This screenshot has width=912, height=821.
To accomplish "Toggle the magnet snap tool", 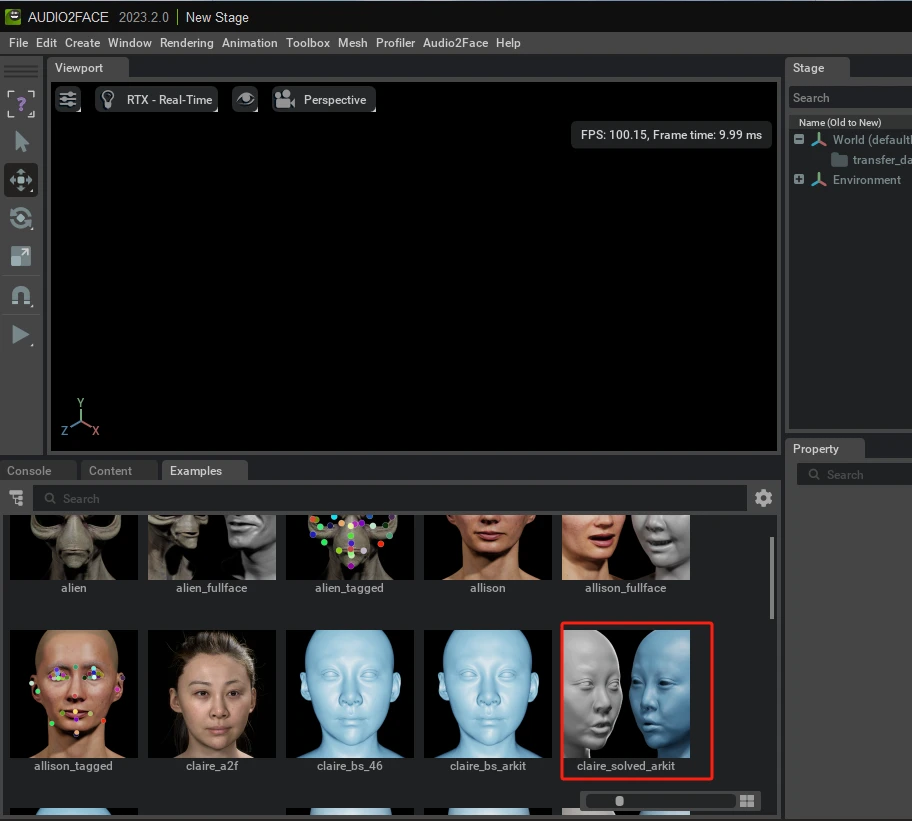I will click(x=21, y=296).
